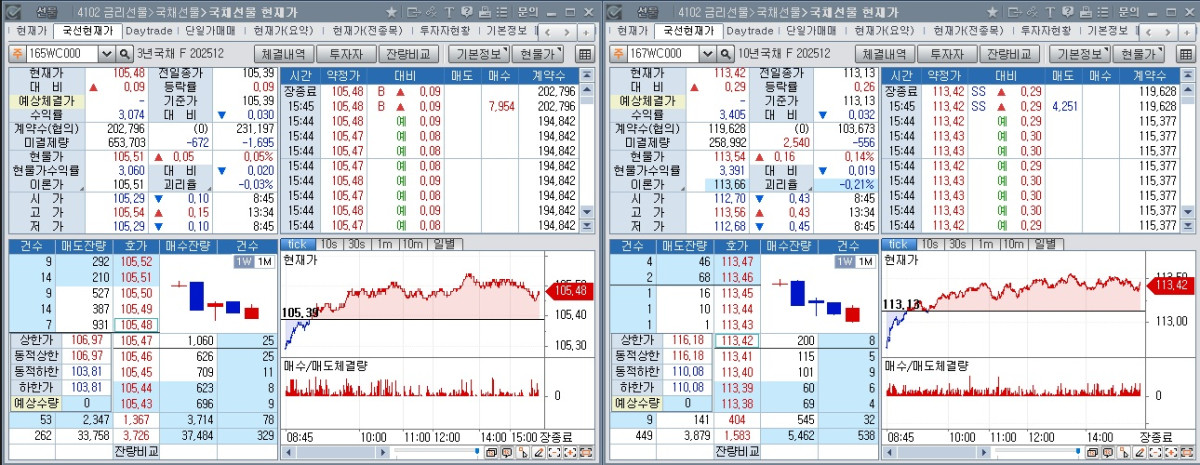1200x465 pixels.
Task: Click the print icon in right window title bar
Action: [1085, 12]
